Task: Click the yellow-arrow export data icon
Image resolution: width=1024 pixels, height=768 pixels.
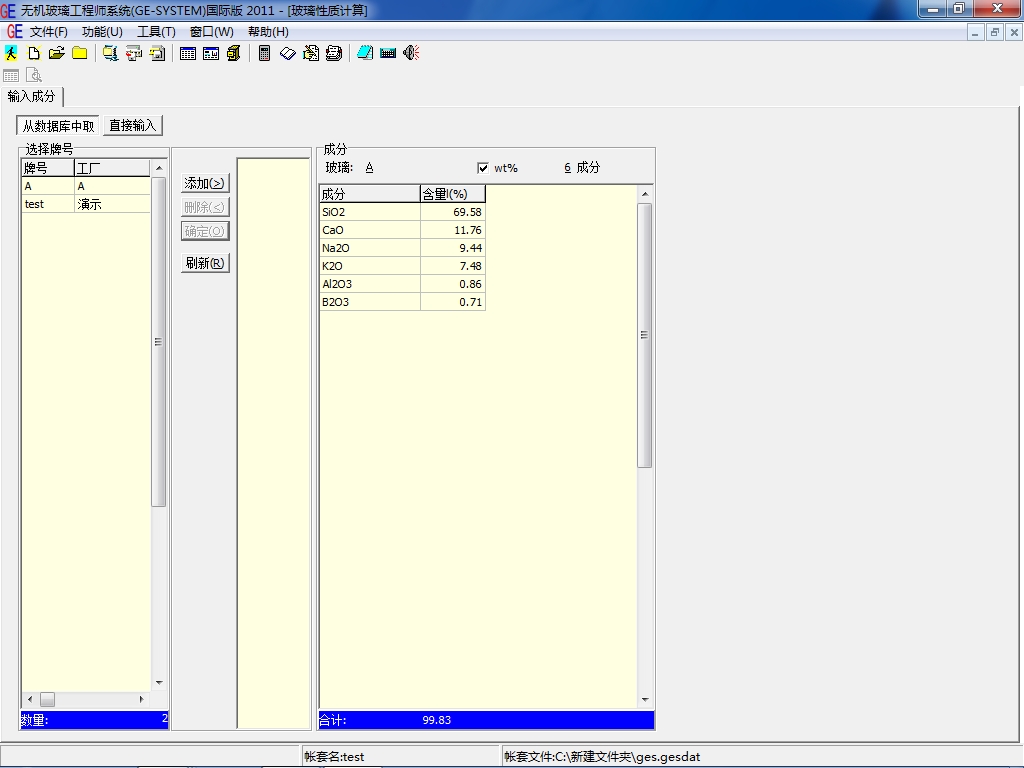Action: [157, 54]
